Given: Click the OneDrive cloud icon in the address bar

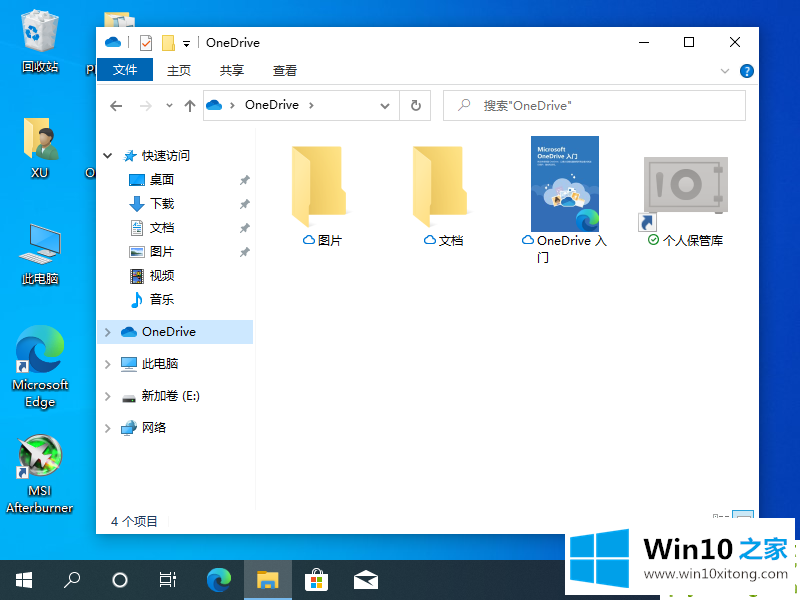Looking at the screenshot, I should point(214,105).
